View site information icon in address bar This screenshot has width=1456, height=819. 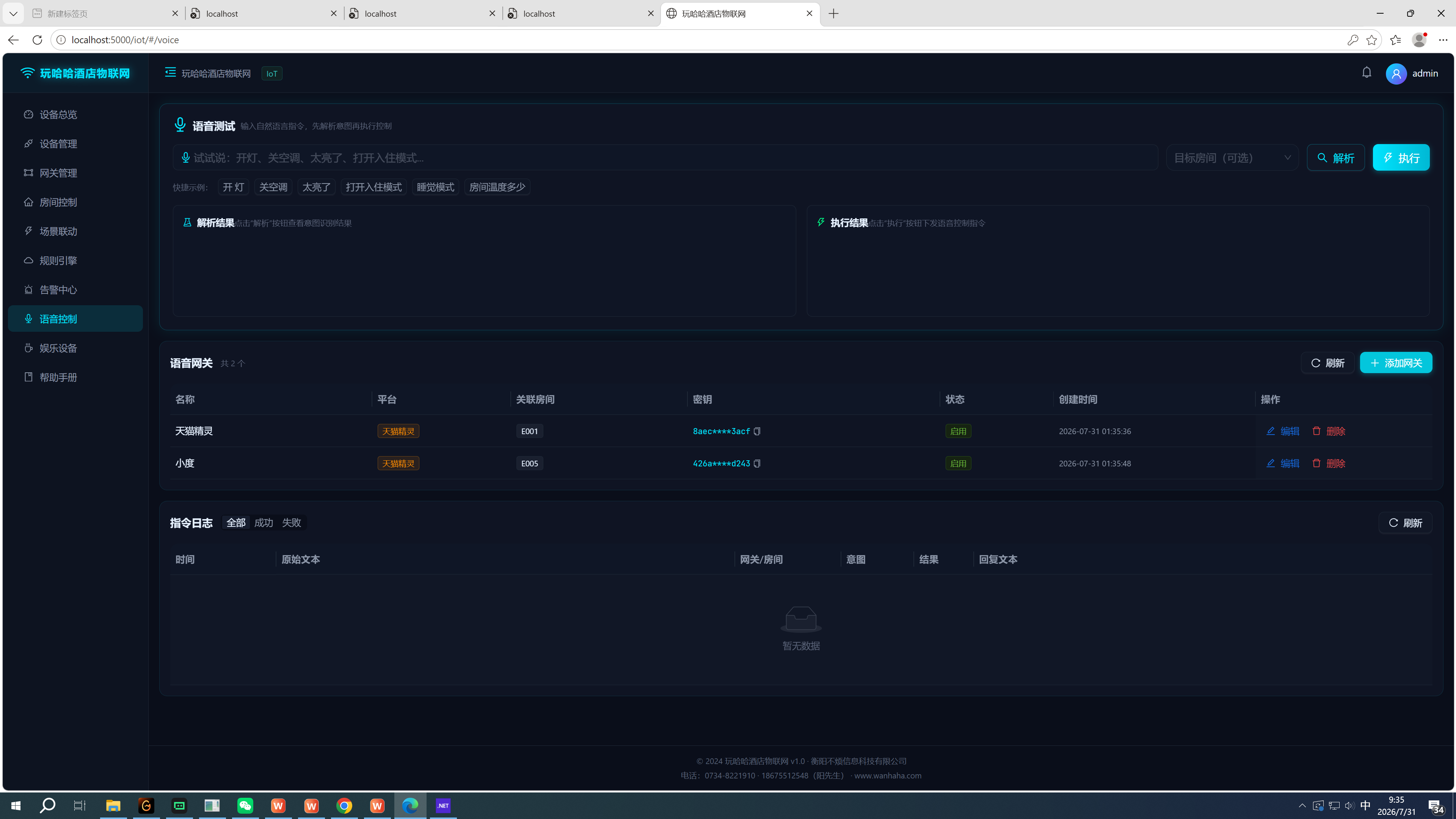coord(61,40)
